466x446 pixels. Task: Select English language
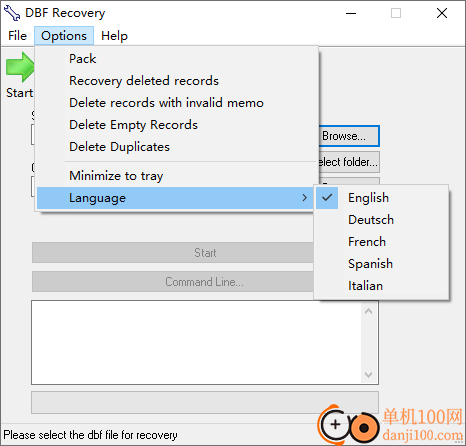[382, 198]
